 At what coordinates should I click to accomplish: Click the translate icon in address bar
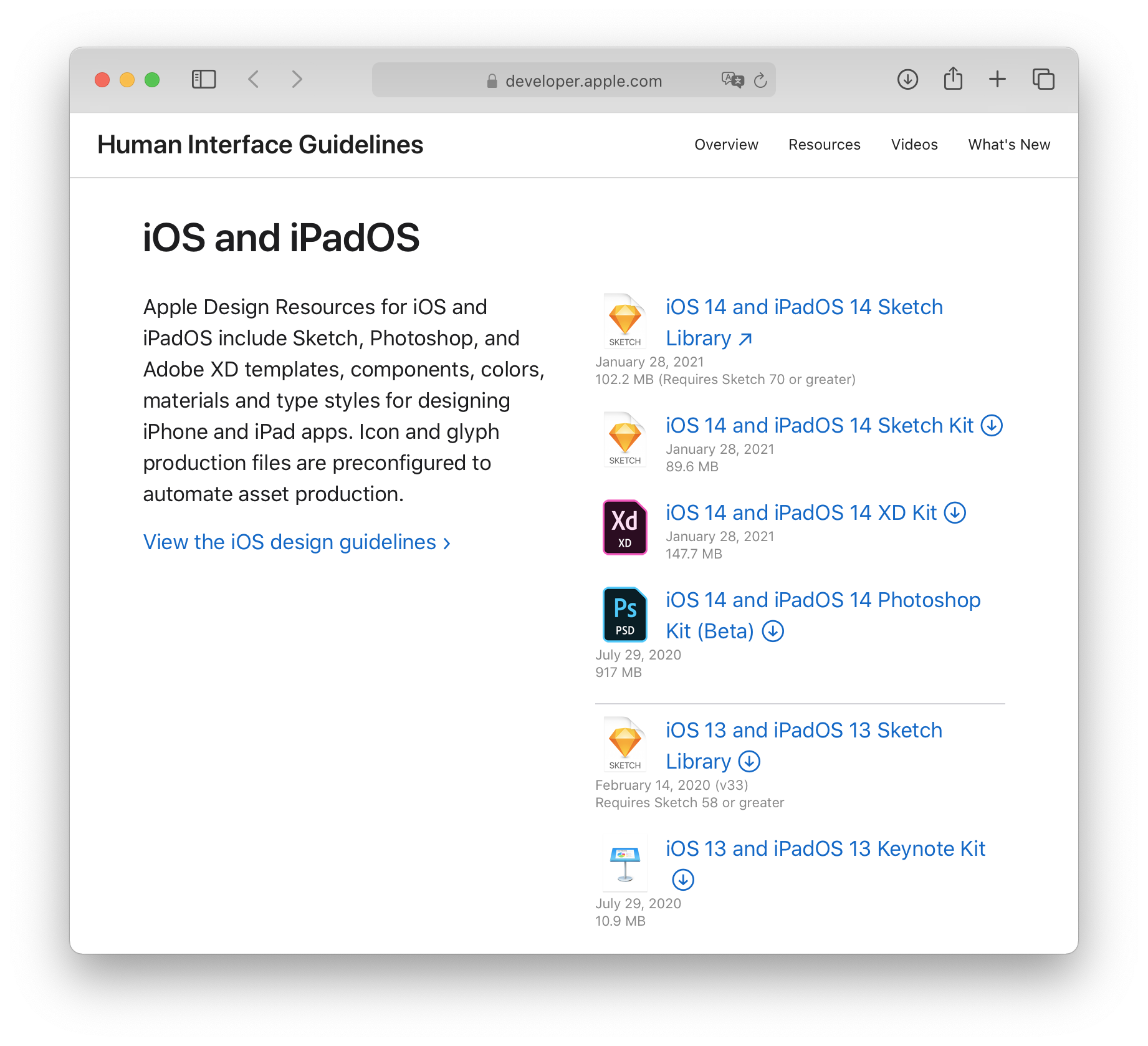pos(732,80)
